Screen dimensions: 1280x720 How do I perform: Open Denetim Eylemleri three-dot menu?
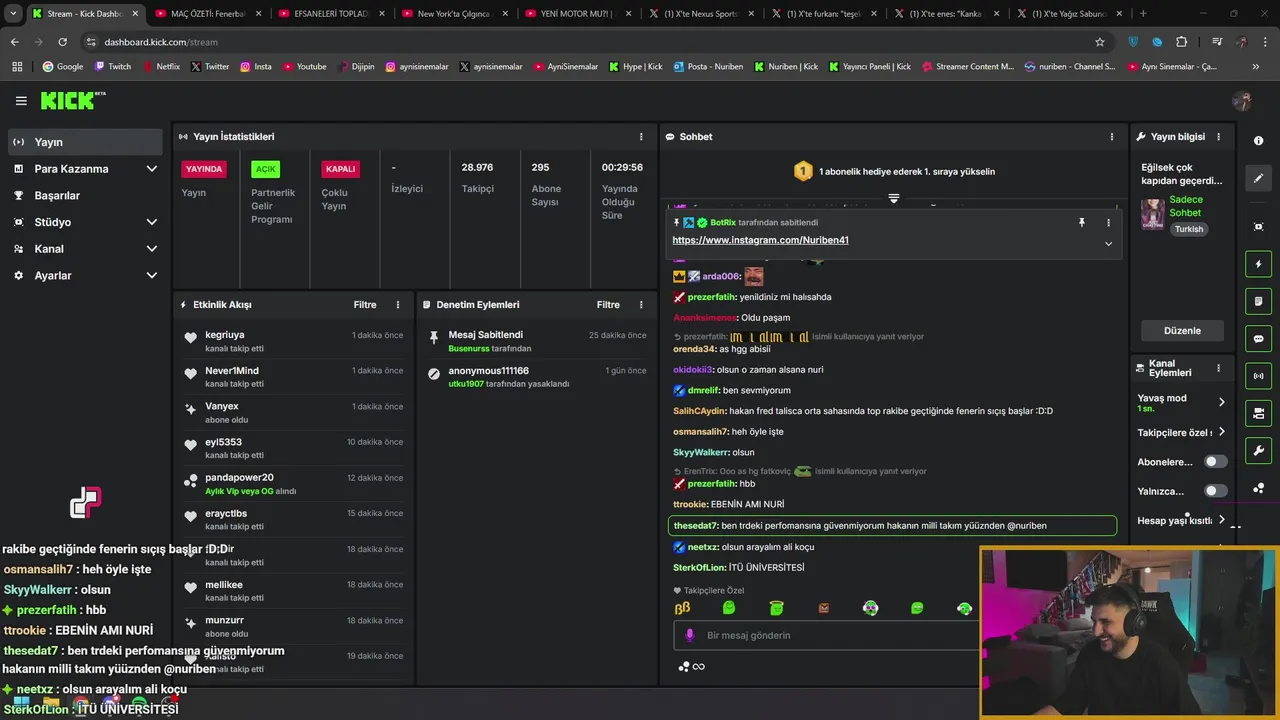pos(641,304)
